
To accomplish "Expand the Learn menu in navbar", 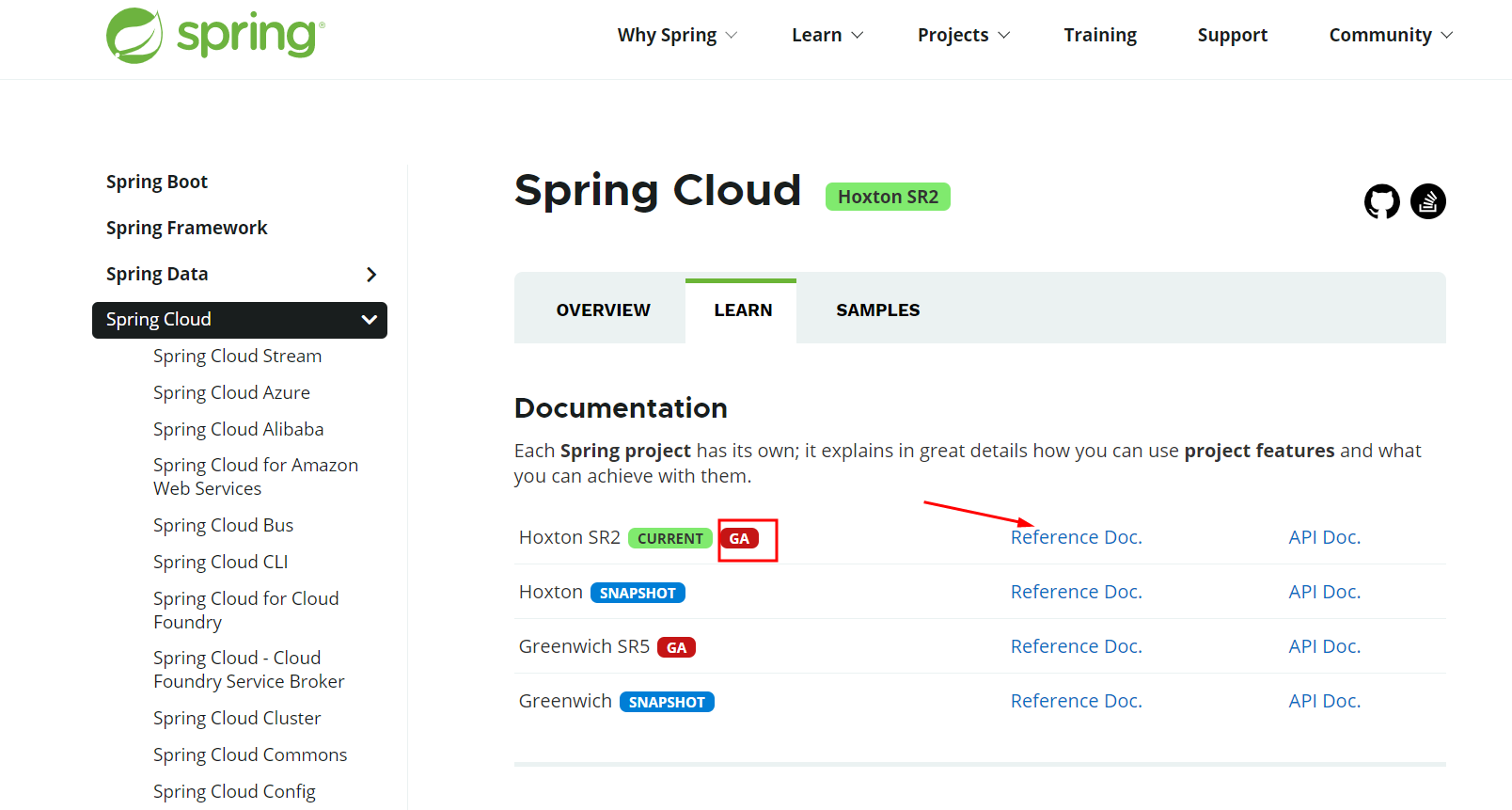I will (x=827, y=36).
